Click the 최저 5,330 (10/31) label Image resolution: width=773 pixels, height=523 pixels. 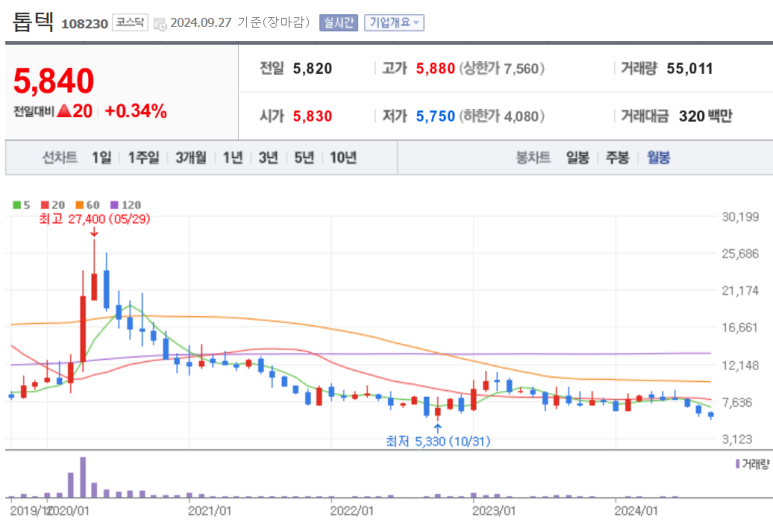[438, 441]
